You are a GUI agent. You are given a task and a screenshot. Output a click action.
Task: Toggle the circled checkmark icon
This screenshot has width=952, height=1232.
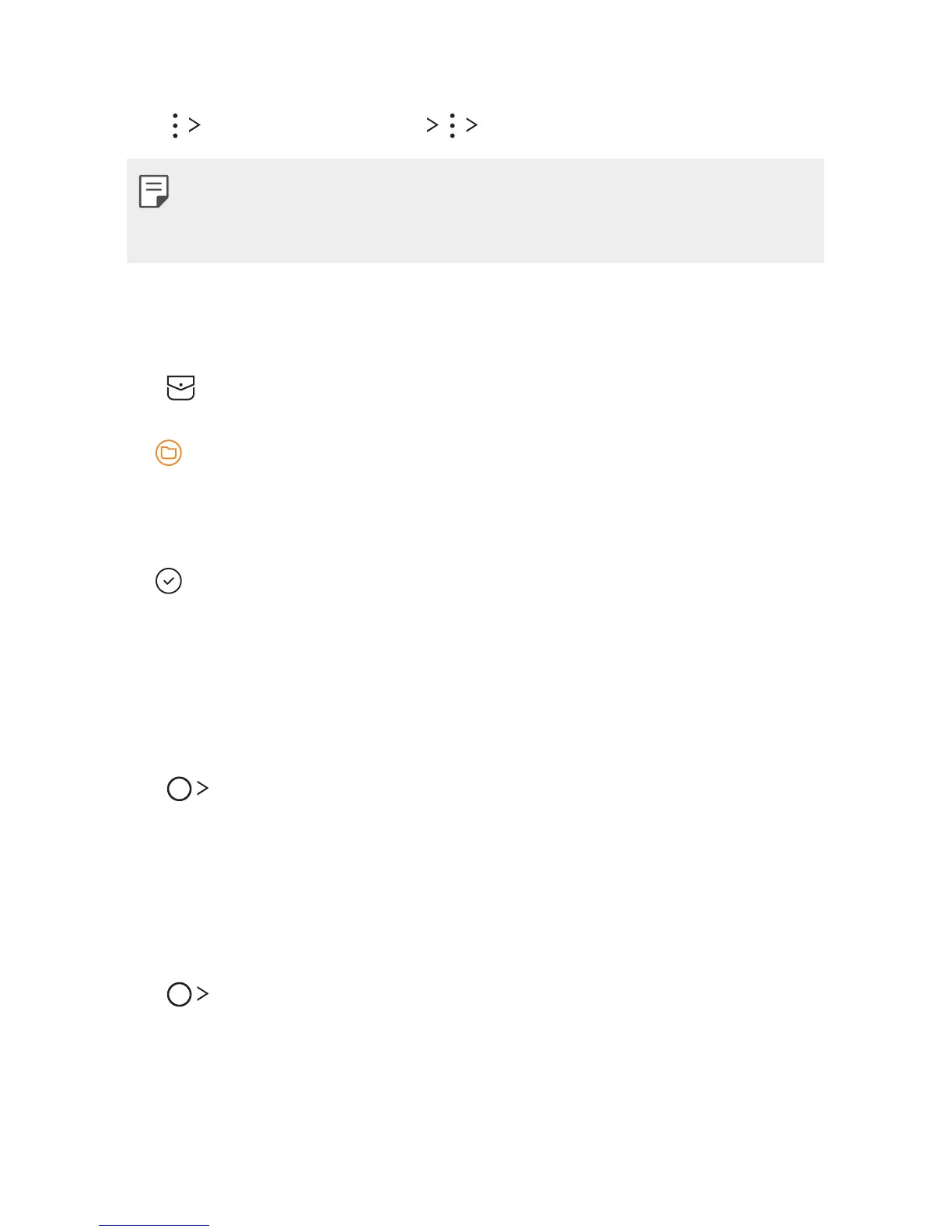(169, 581)
